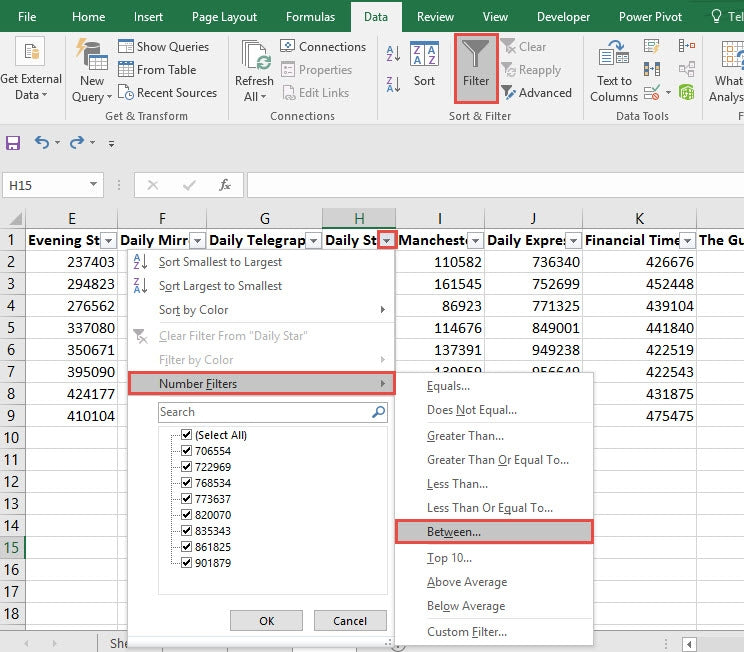Switch to the Home ribbon tab
The image size is (744, 652).
tap(88, 17)
